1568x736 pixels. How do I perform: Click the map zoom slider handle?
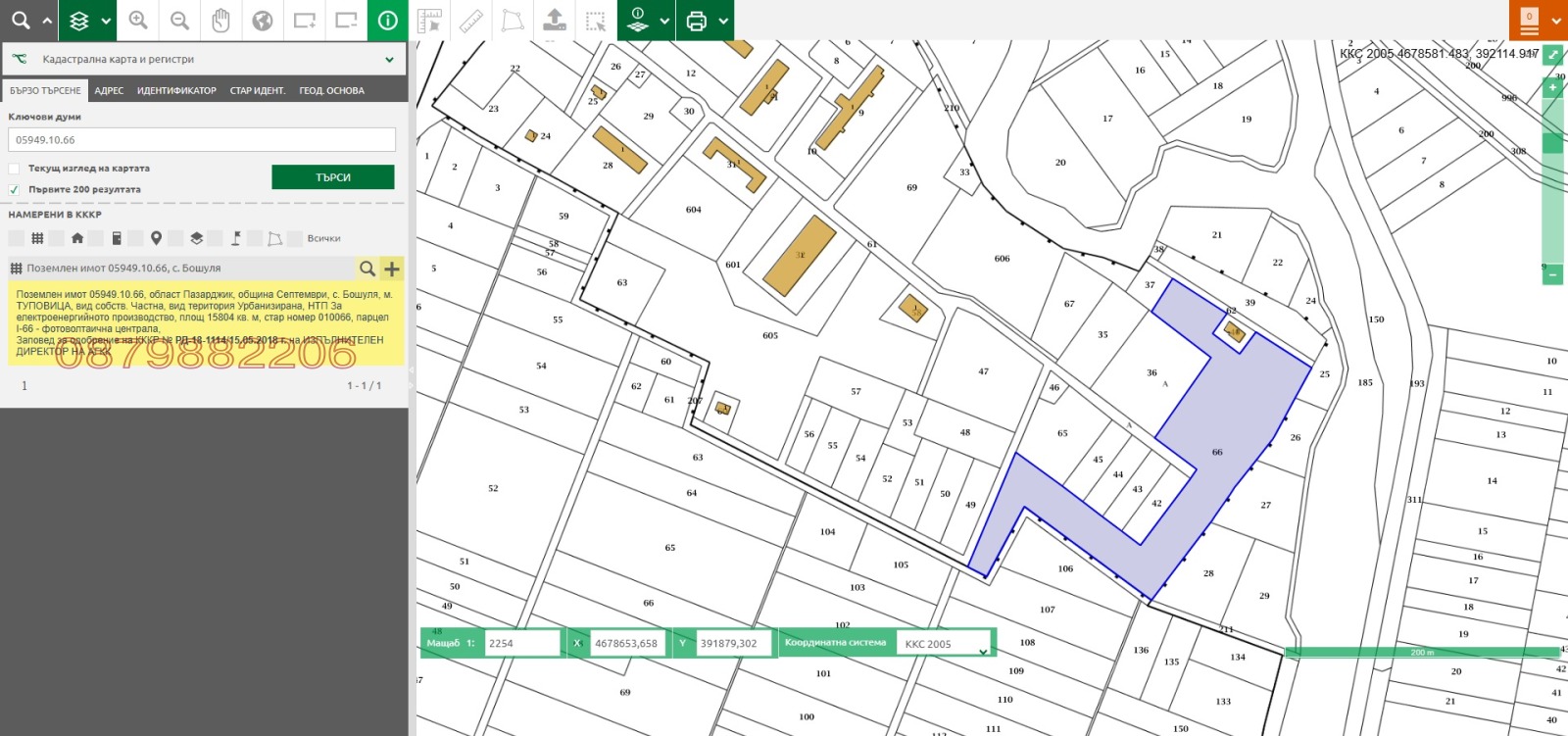1552,143
